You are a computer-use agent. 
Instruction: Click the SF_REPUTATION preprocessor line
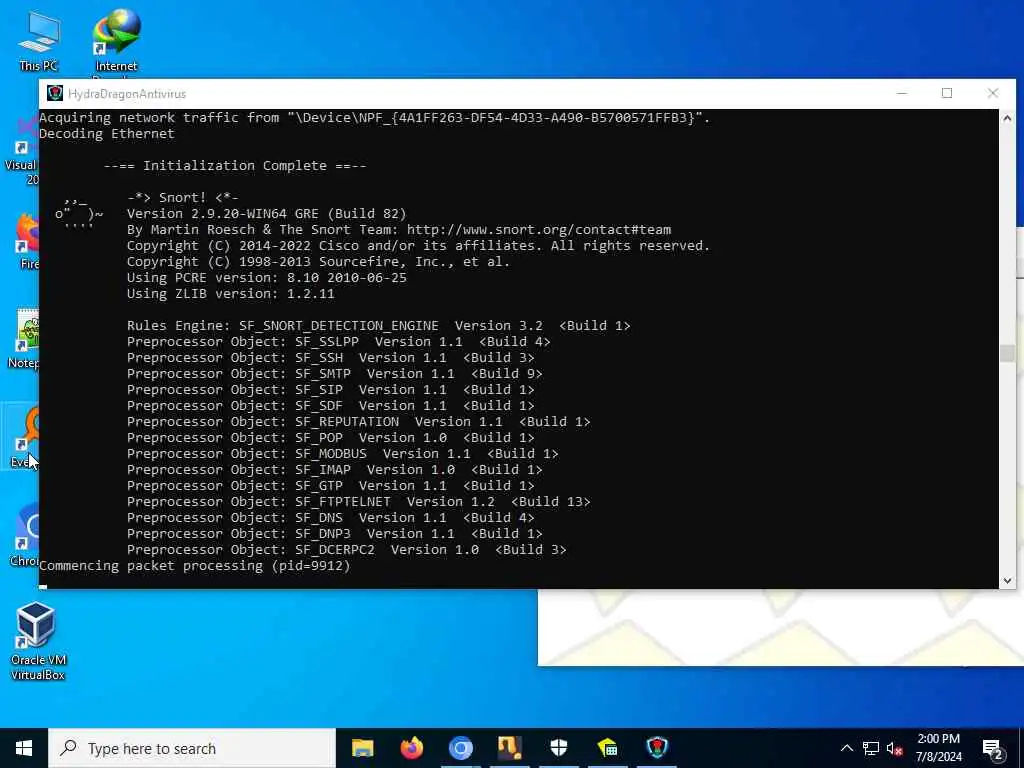[x=359, y=422]
